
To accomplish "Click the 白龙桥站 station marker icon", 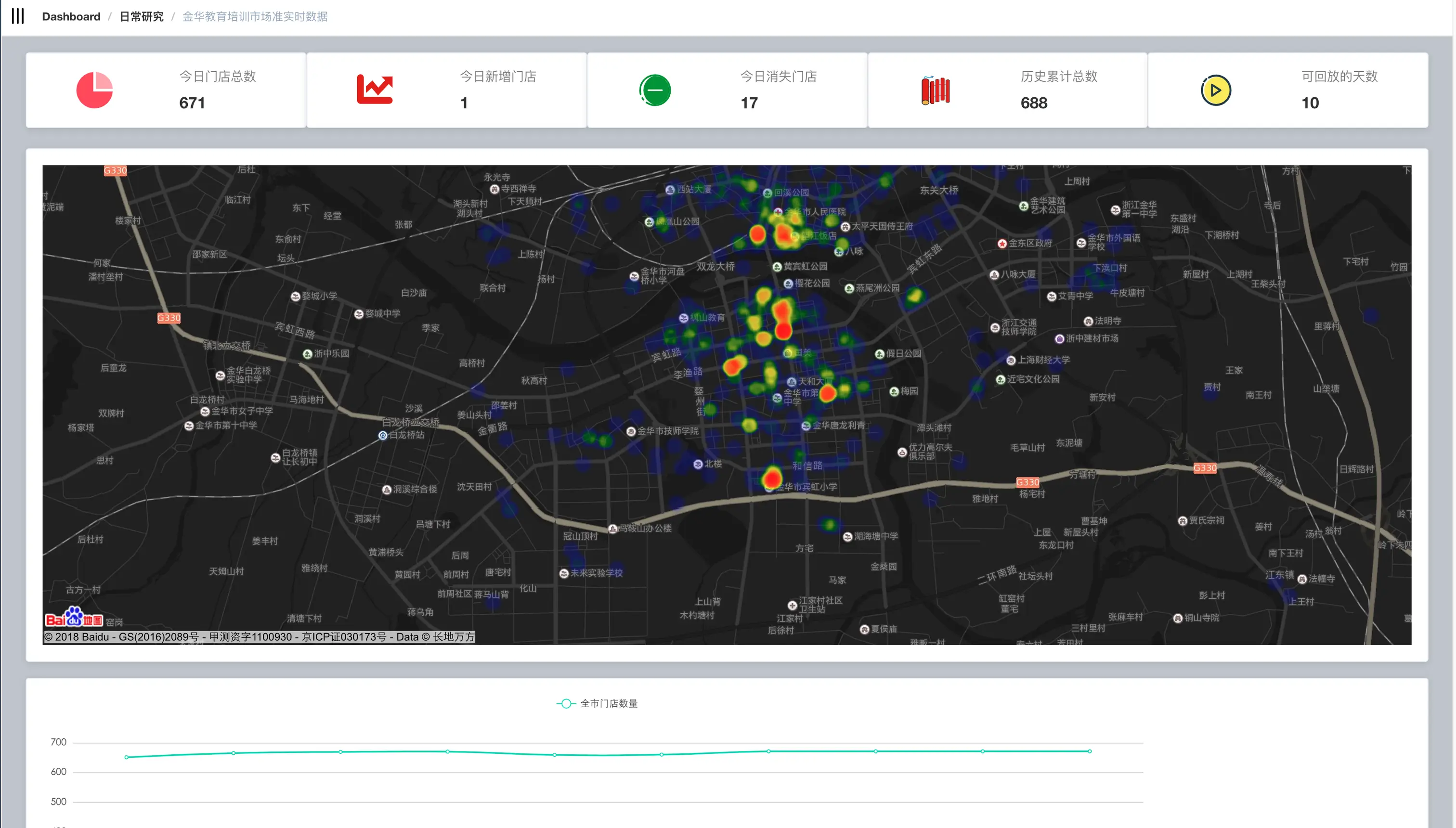I will click(383, 436).
